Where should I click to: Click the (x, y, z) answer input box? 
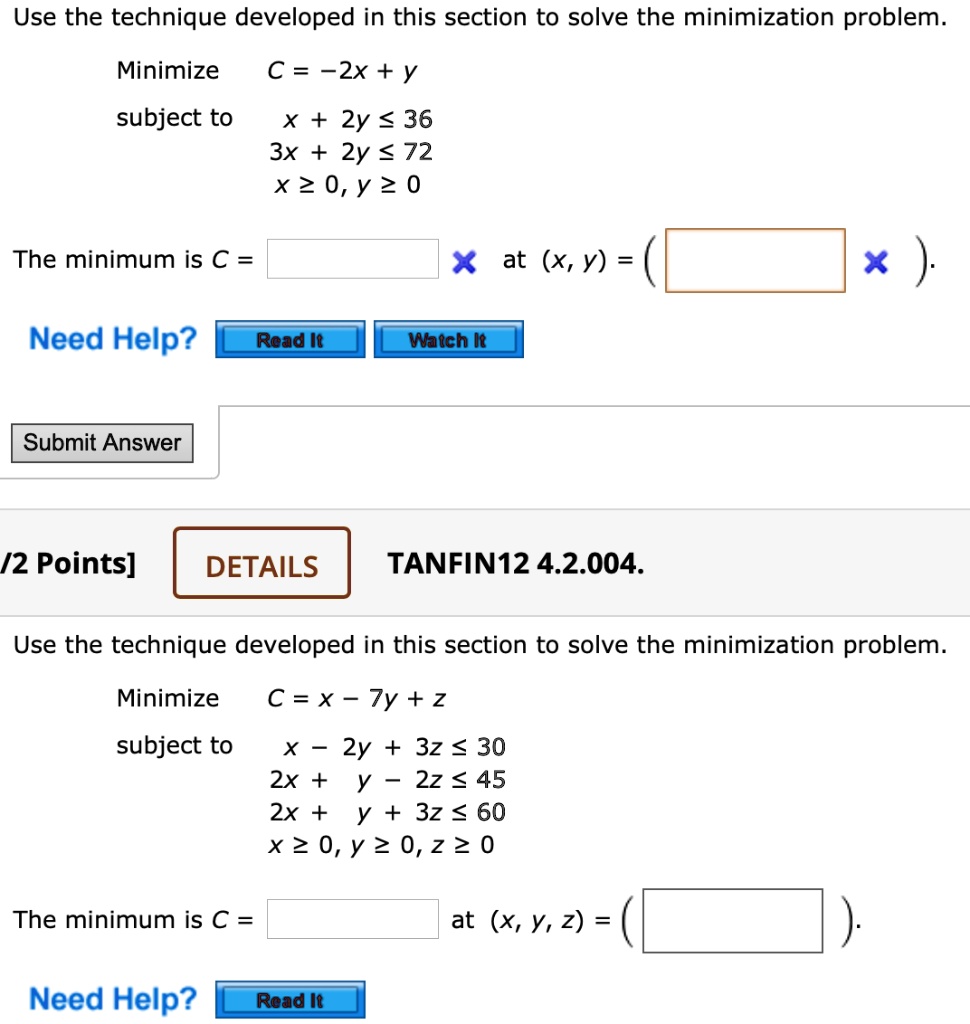pos(735,919)
